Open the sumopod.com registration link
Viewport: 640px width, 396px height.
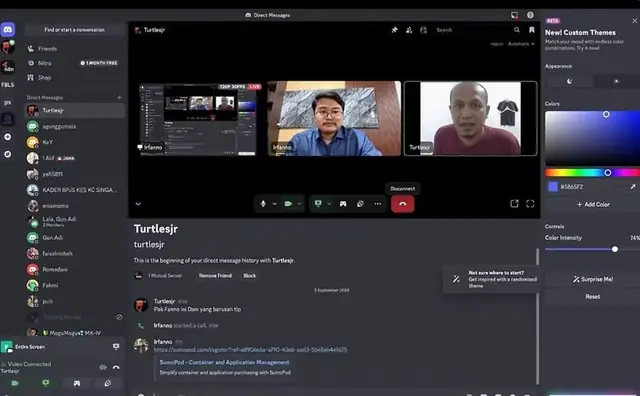[x=250, y=349]
